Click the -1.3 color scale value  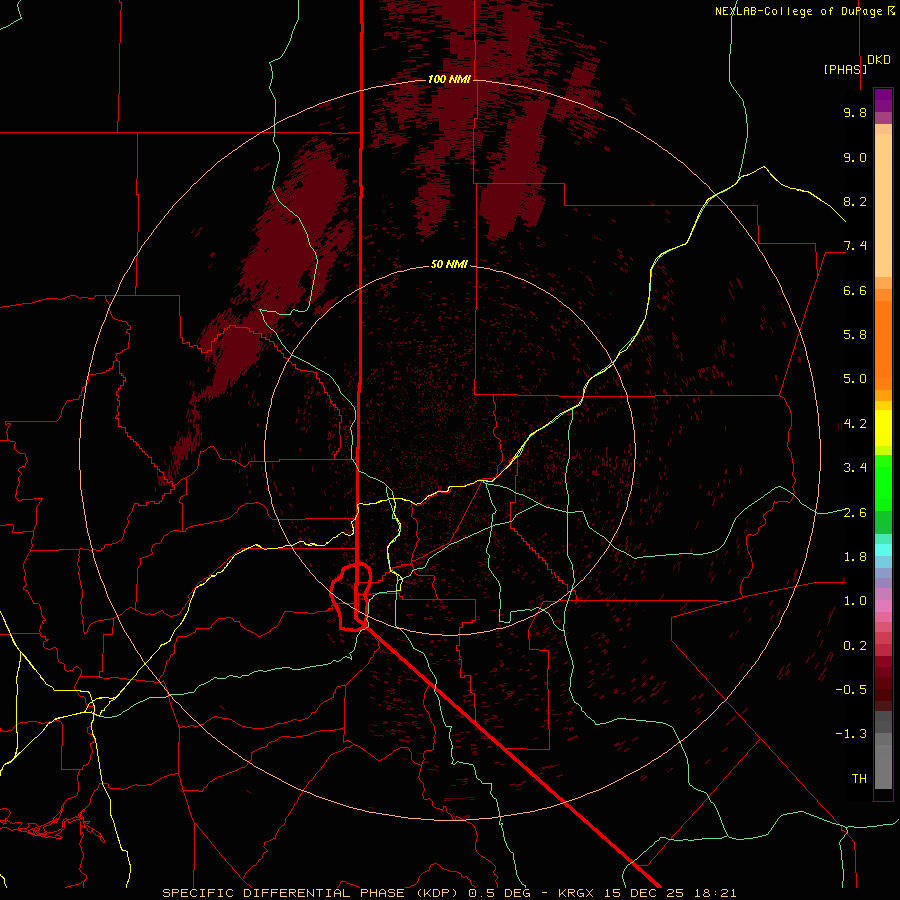[x=851, y=734]
